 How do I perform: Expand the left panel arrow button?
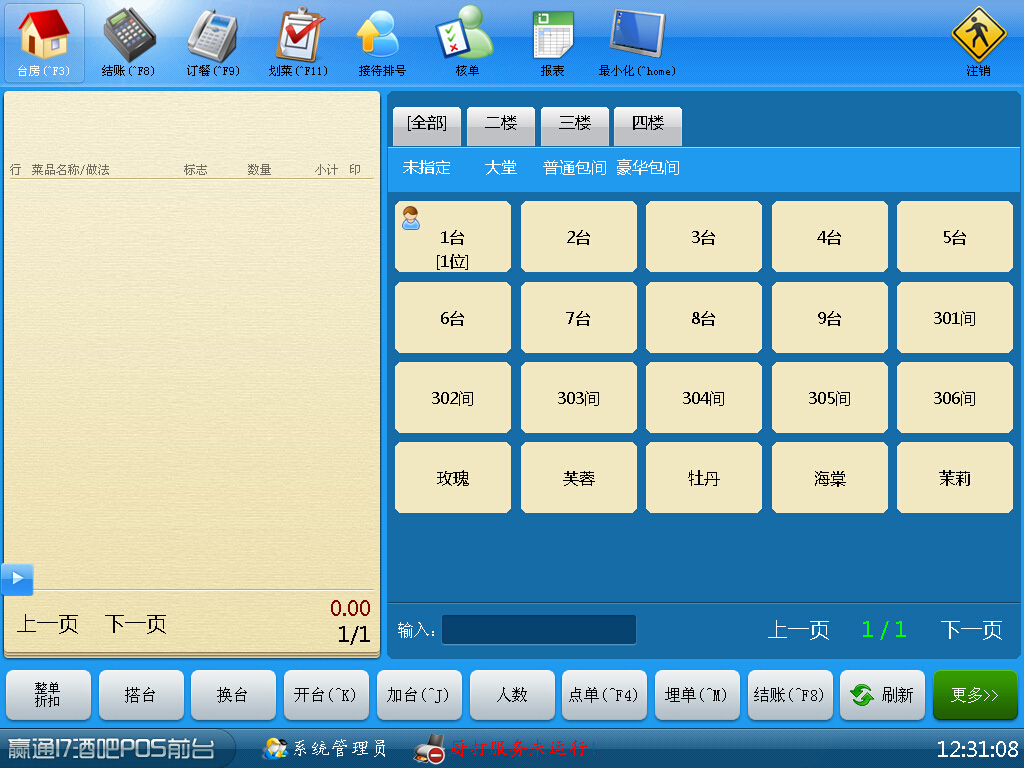(x=17, y=578)
